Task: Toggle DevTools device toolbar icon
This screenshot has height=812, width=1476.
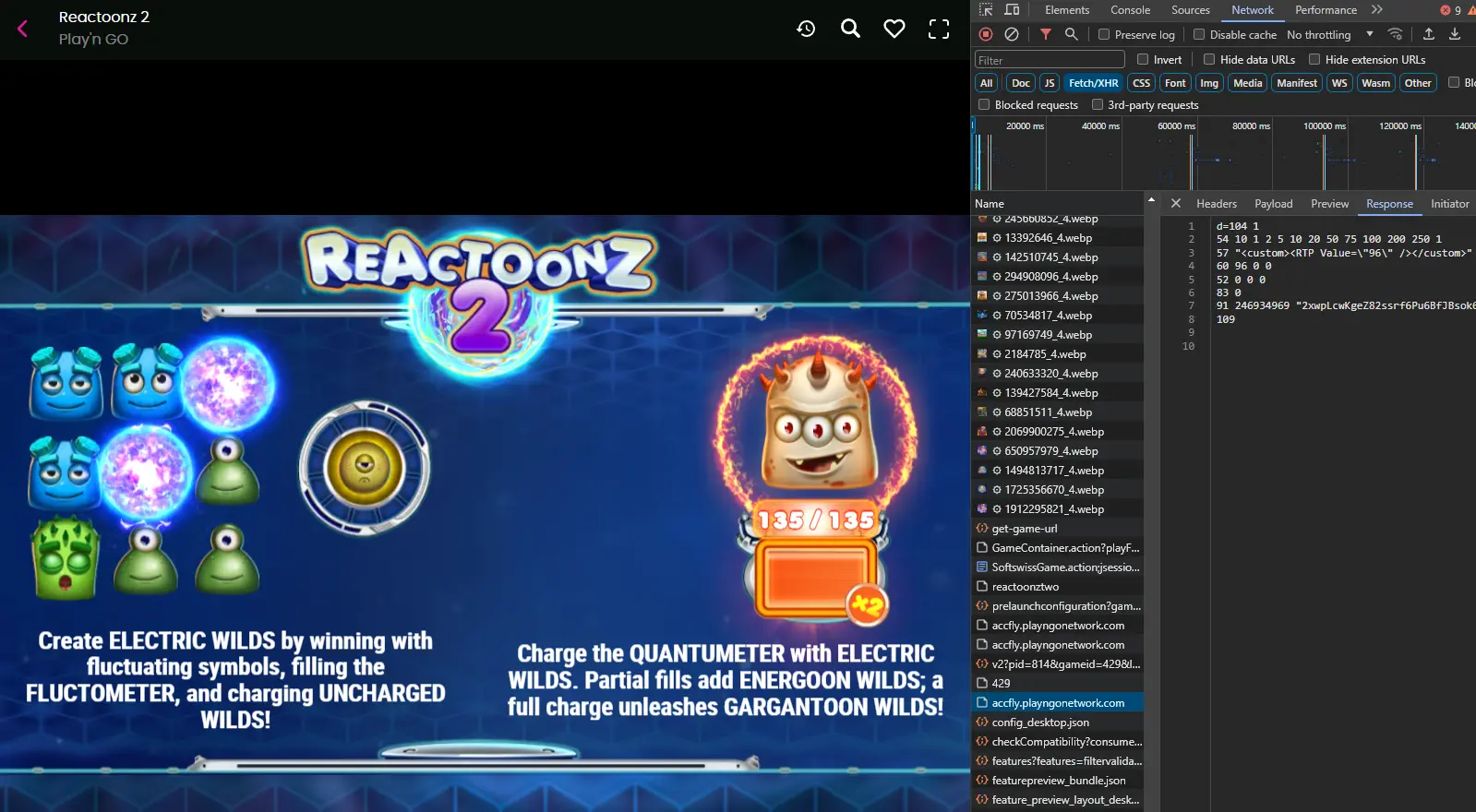Action: click(x=1012, y=10)
